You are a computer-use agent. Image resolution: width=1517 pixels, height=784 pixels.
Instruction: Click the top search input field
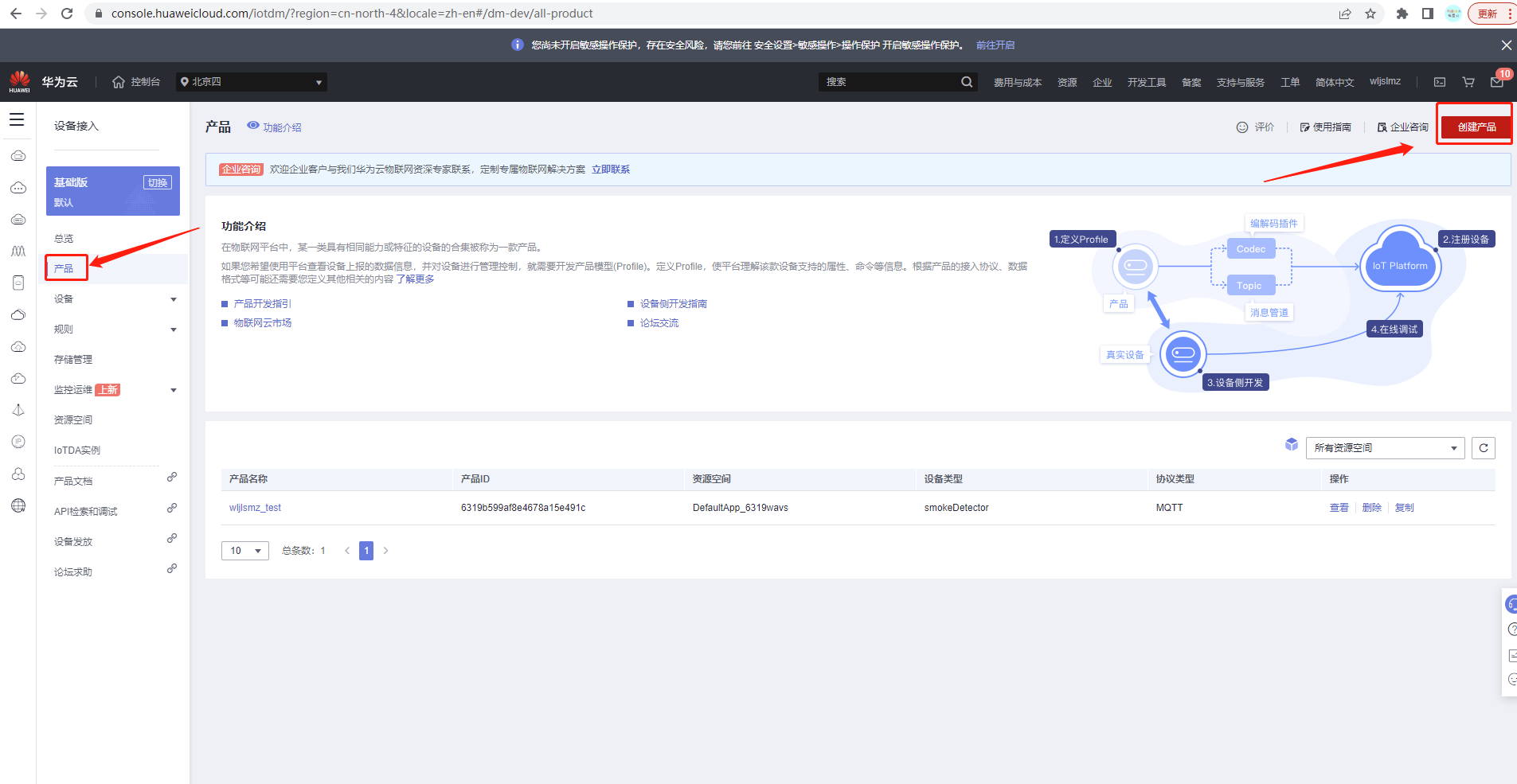[888, 82]
